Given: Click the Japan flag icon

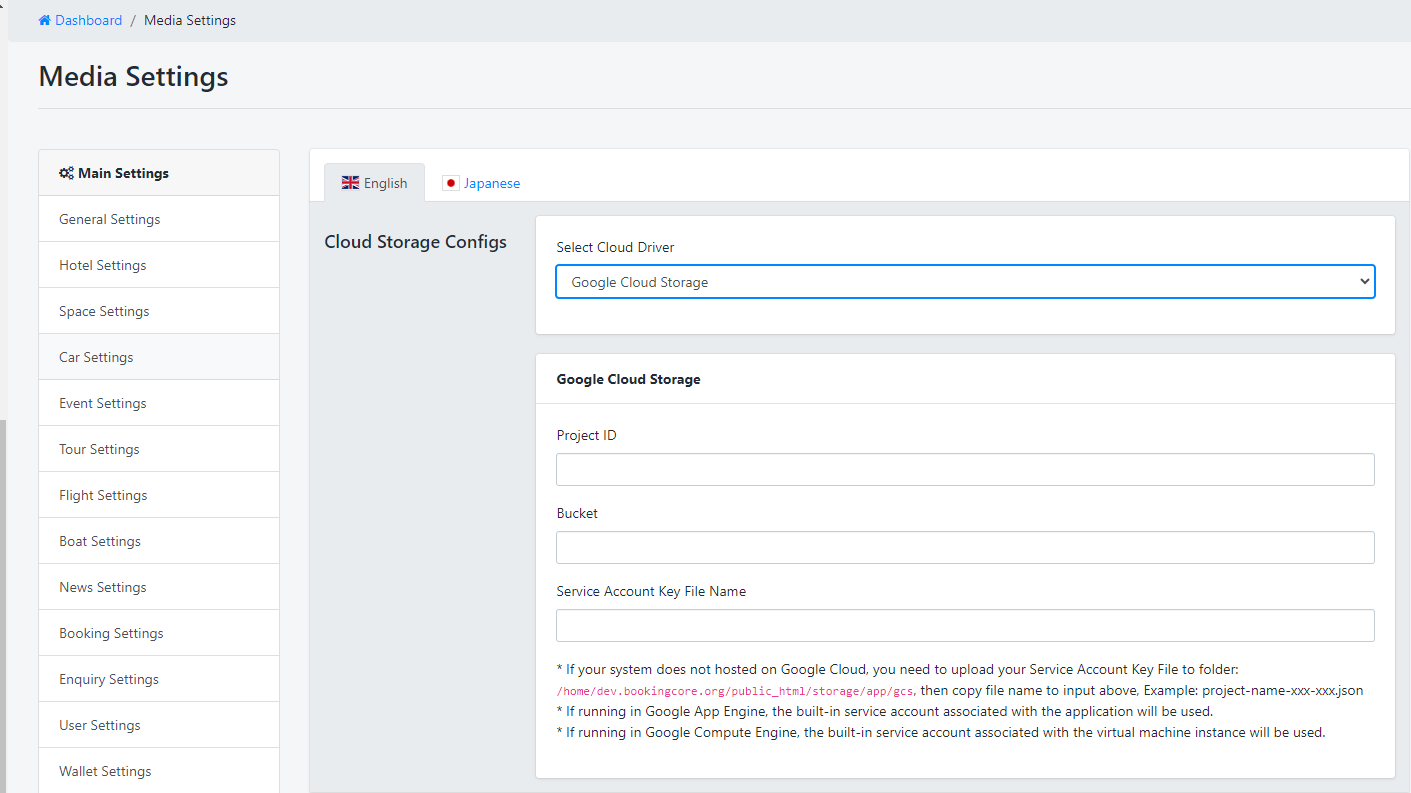Looking at the screenshot, I should (451, 183).
